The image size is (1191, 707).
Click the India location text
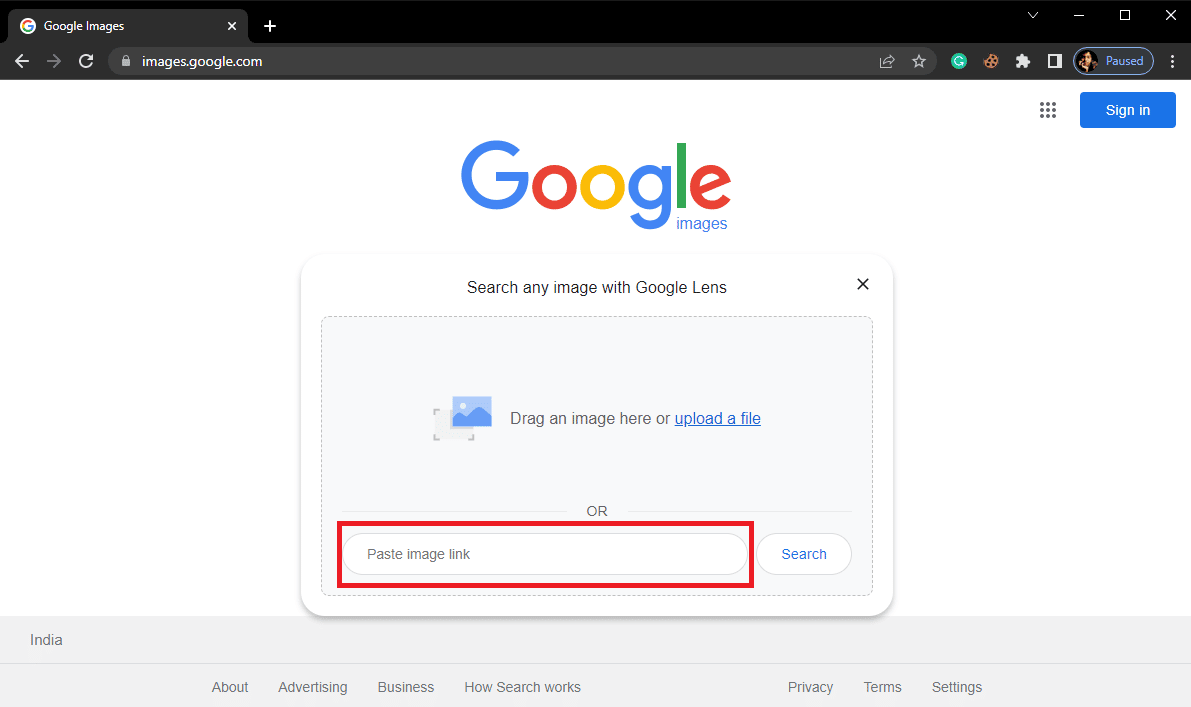46,640
